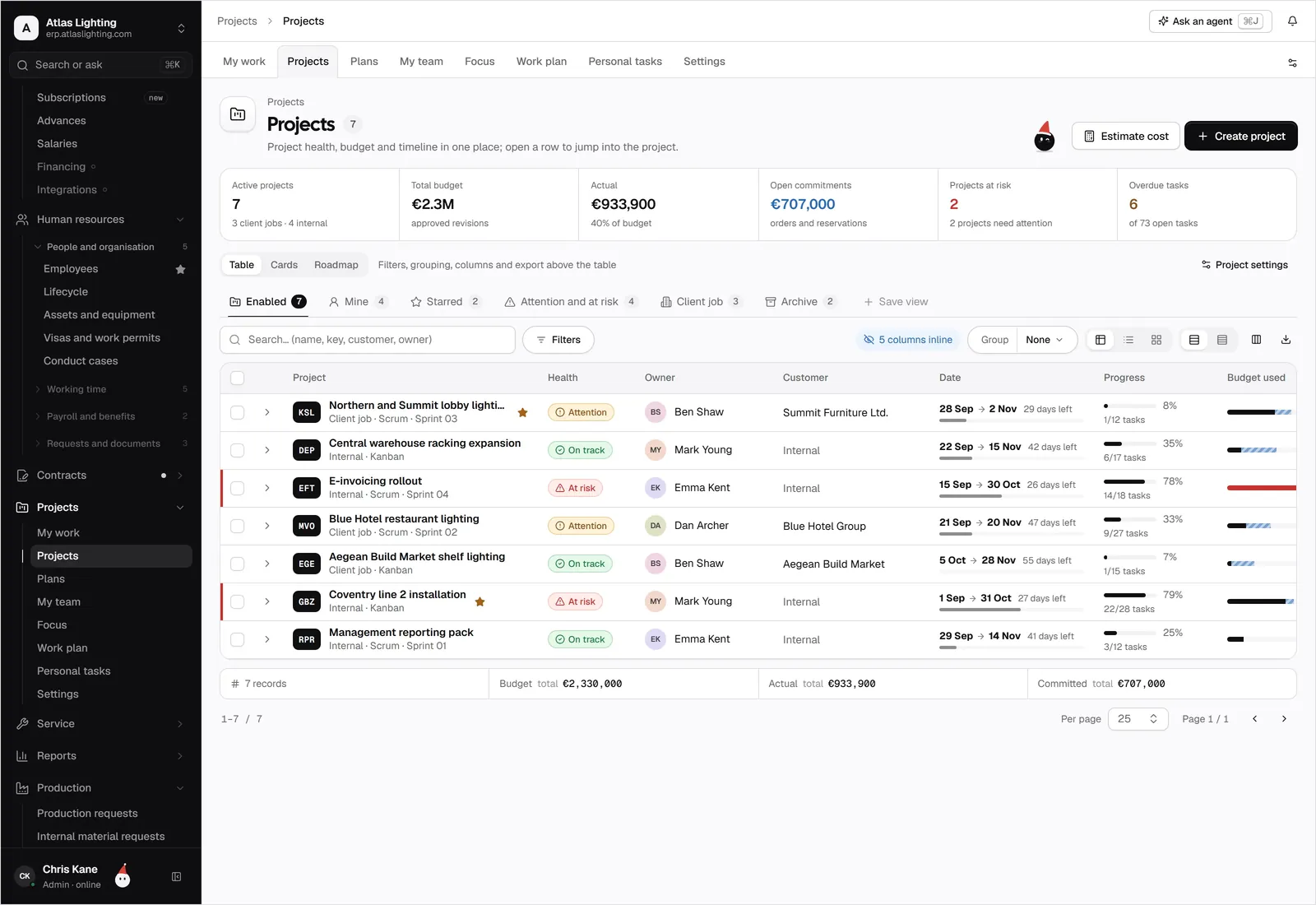Viewport: 1316px width, 905px height.
Task: Open the Per page 25 selector
Action: (1138, 719)
